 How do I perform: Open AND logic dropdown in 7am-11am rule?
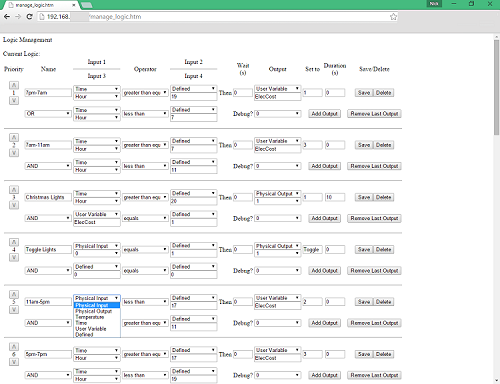(x=48, y=166)
